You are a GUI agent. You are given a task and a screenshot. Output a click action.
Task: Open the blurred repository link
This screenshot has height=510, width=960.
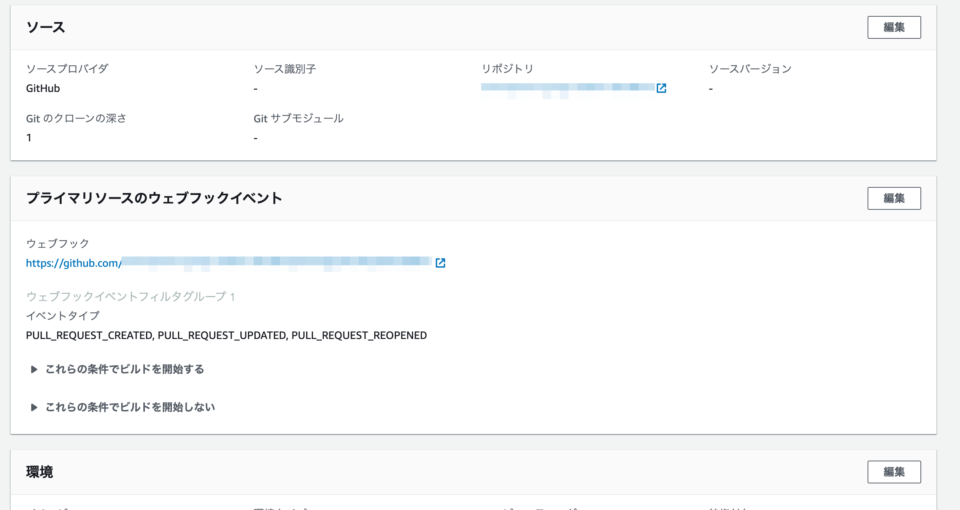click(x=568, y=88)
